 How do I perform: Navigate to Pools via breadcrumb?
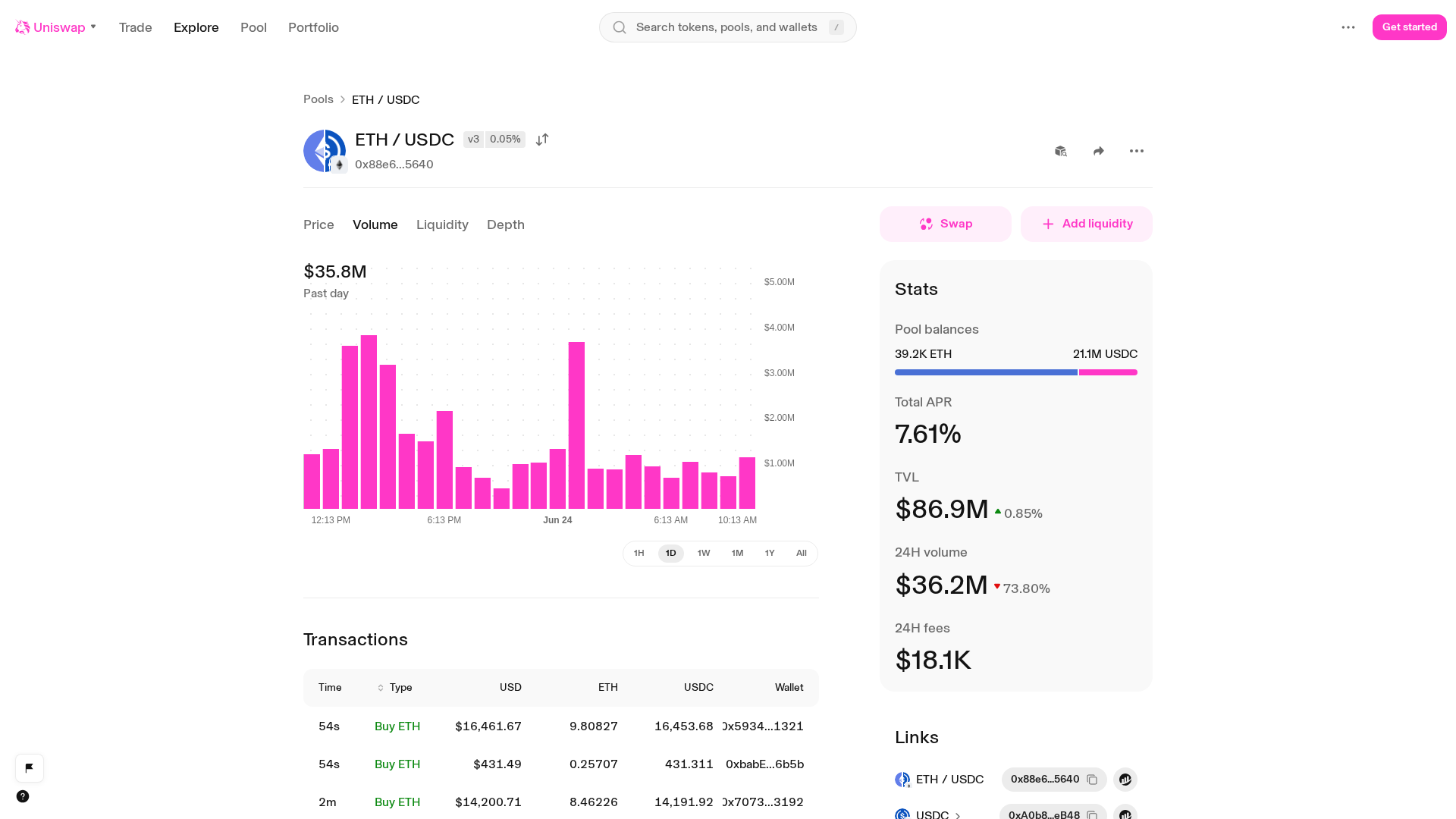318,99
